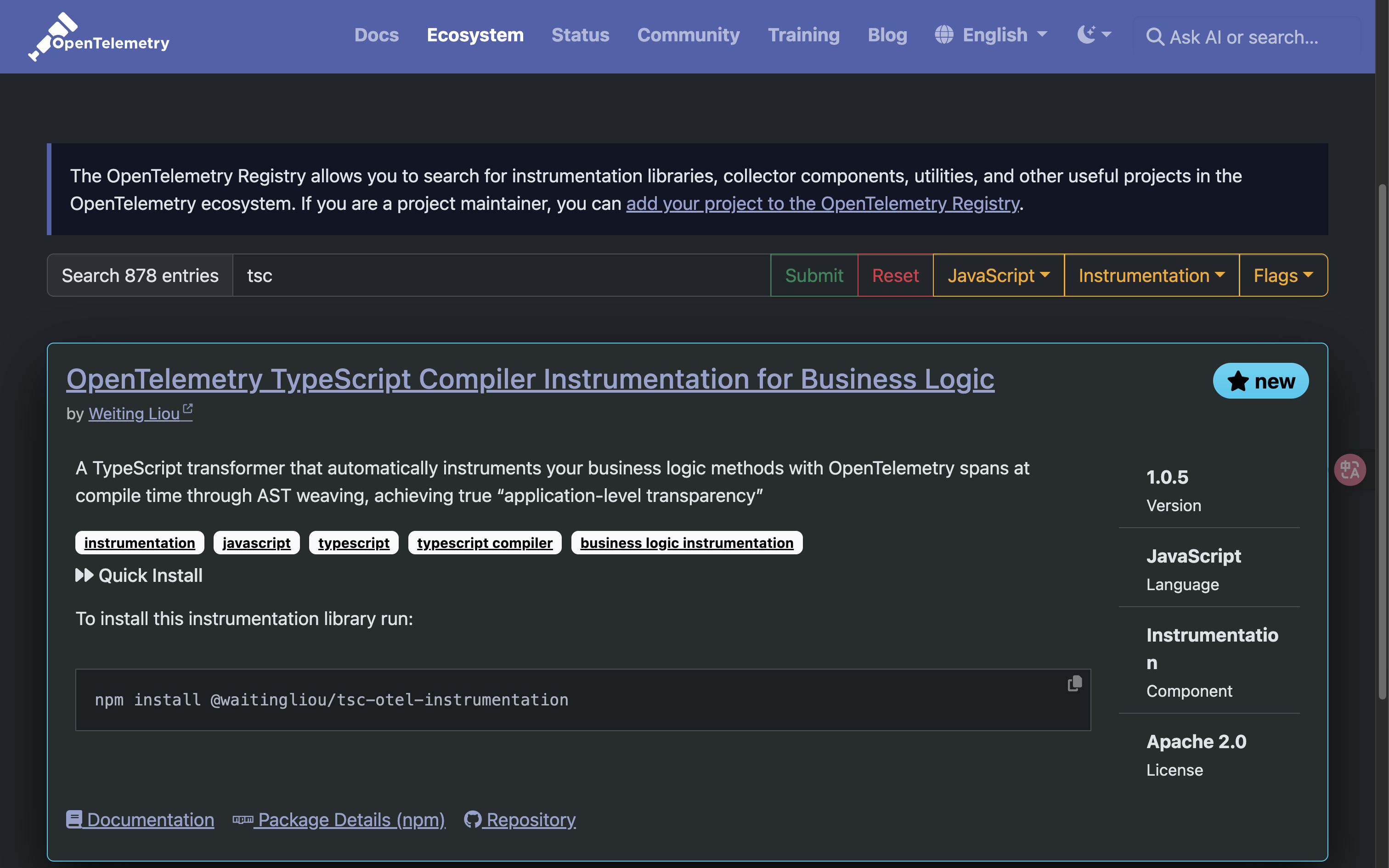Click the search magnifier icon
Image resolution: width=1389 pixels, height=868 pixels.
pyautogui.click(x=1155, y=37)
